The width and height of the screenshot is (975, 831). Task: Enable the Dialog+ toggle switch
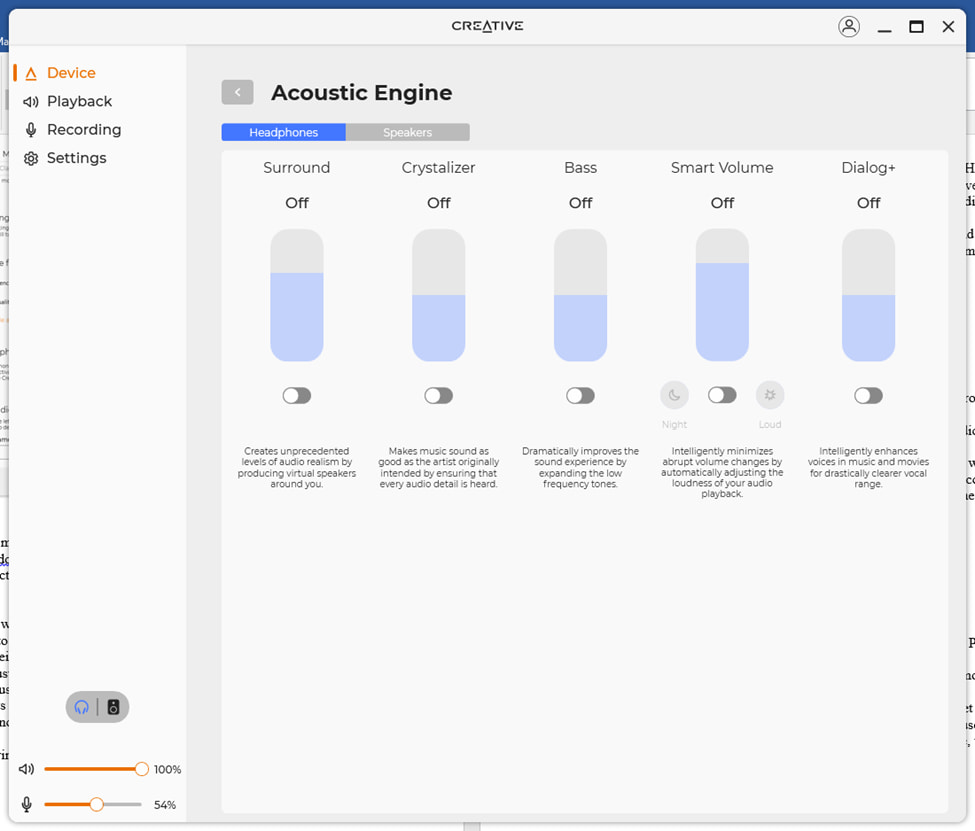pos(868,396)
